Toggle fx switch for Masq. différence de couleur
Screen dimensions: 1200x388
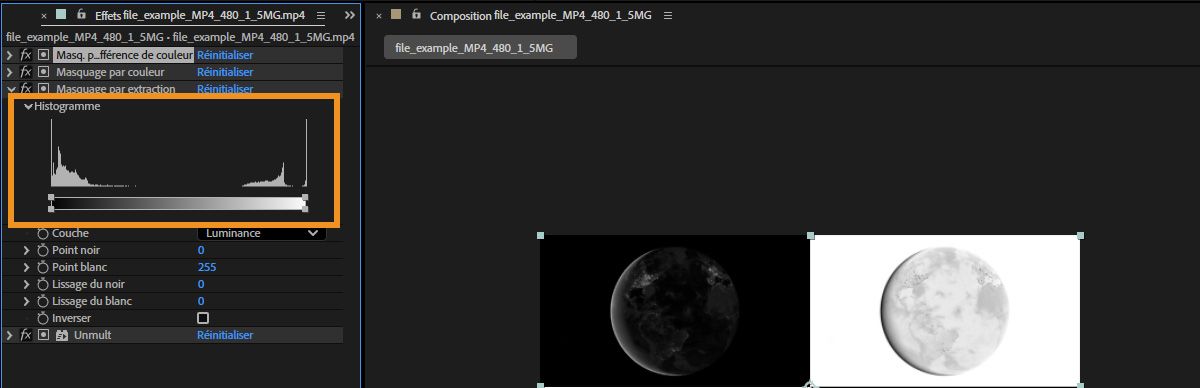click(26, 55)
